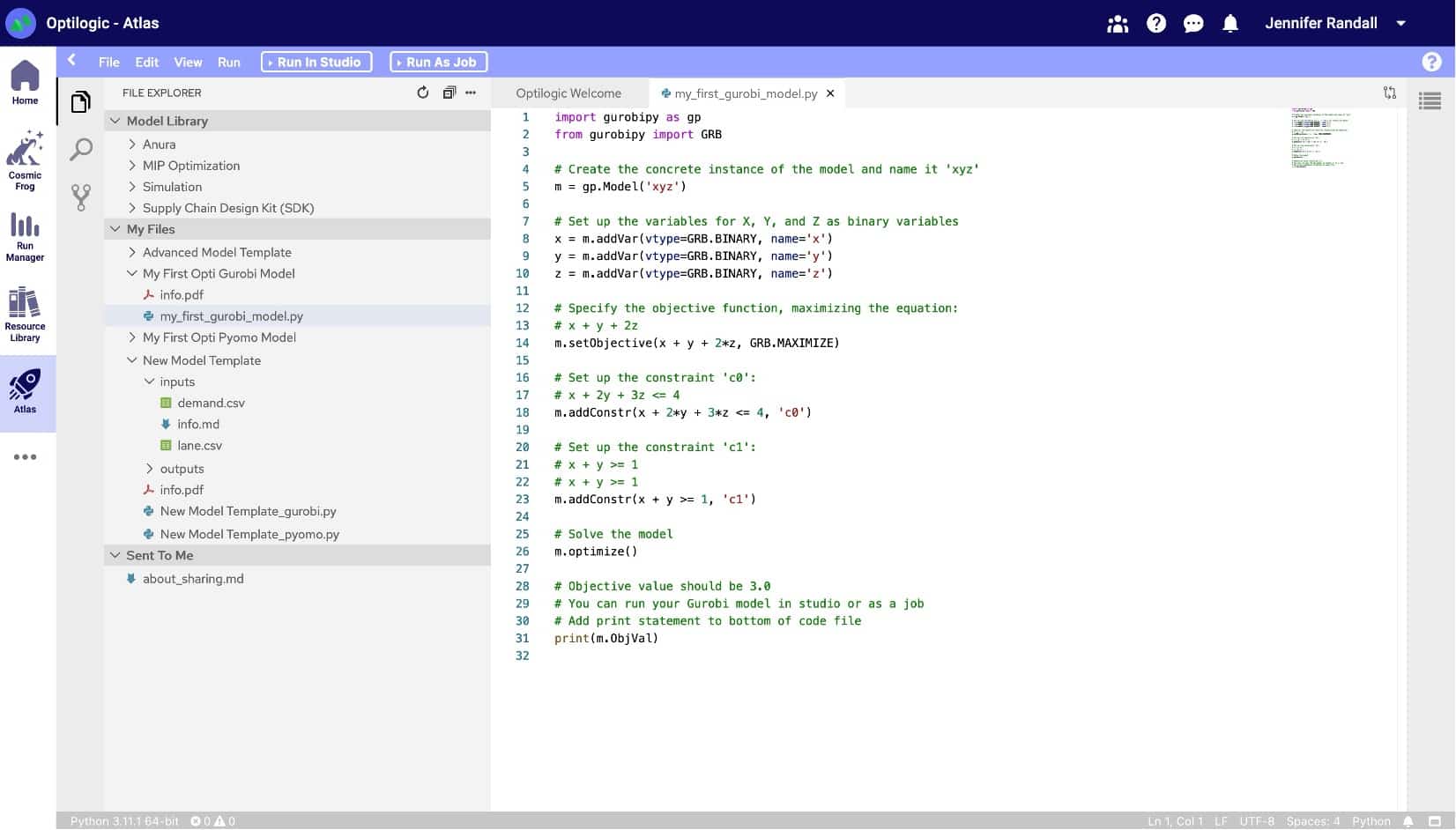Image resolution: width=1456 pixels, height=830 pixels.
Task: Show the Explorer files activity icon
Action: coord(80,102)
